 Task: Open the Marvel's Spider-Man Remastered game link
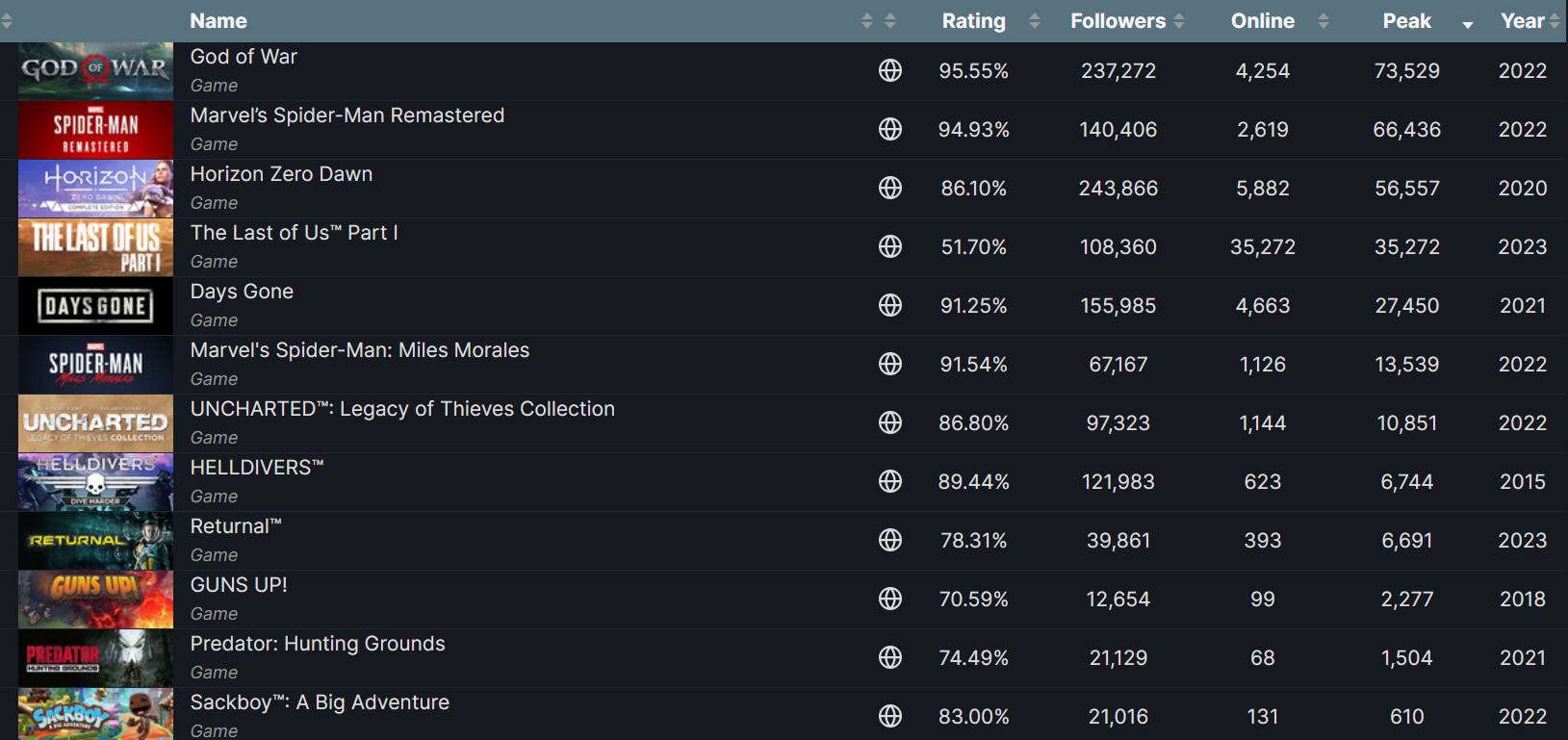(347, 115)
